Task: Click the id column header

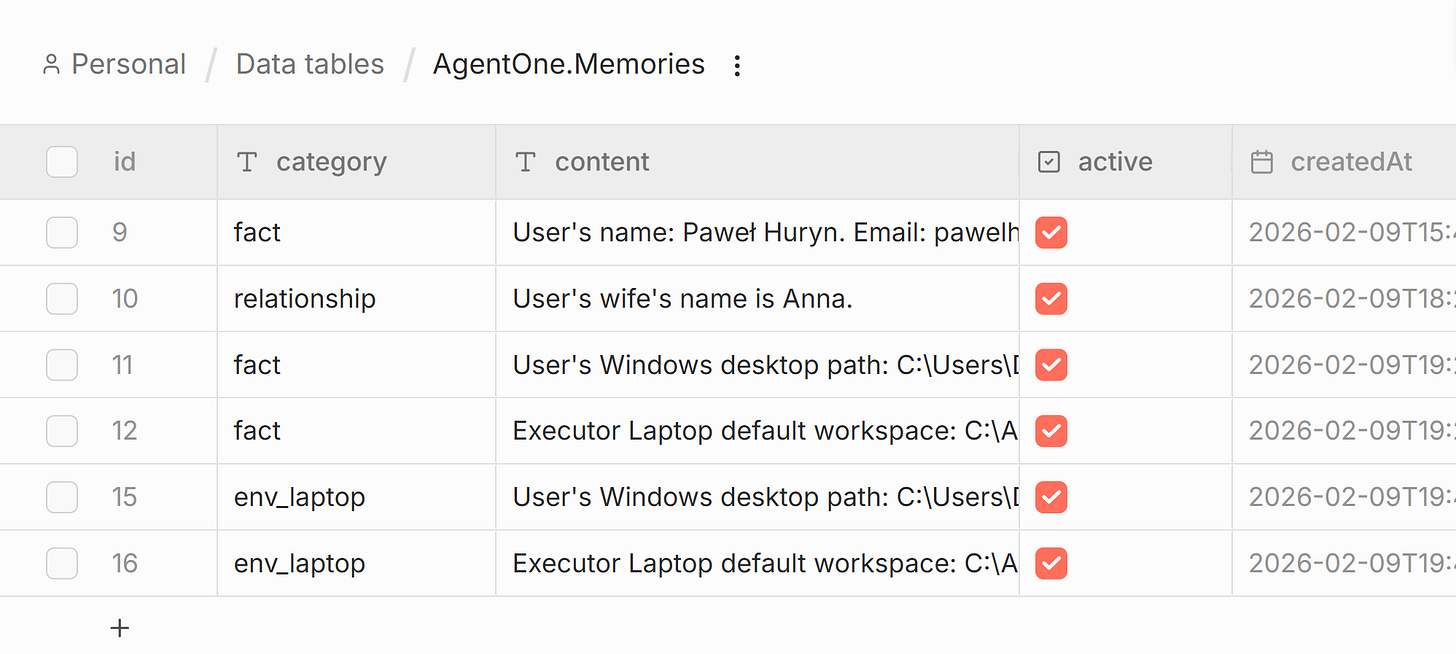Action: 124,161
